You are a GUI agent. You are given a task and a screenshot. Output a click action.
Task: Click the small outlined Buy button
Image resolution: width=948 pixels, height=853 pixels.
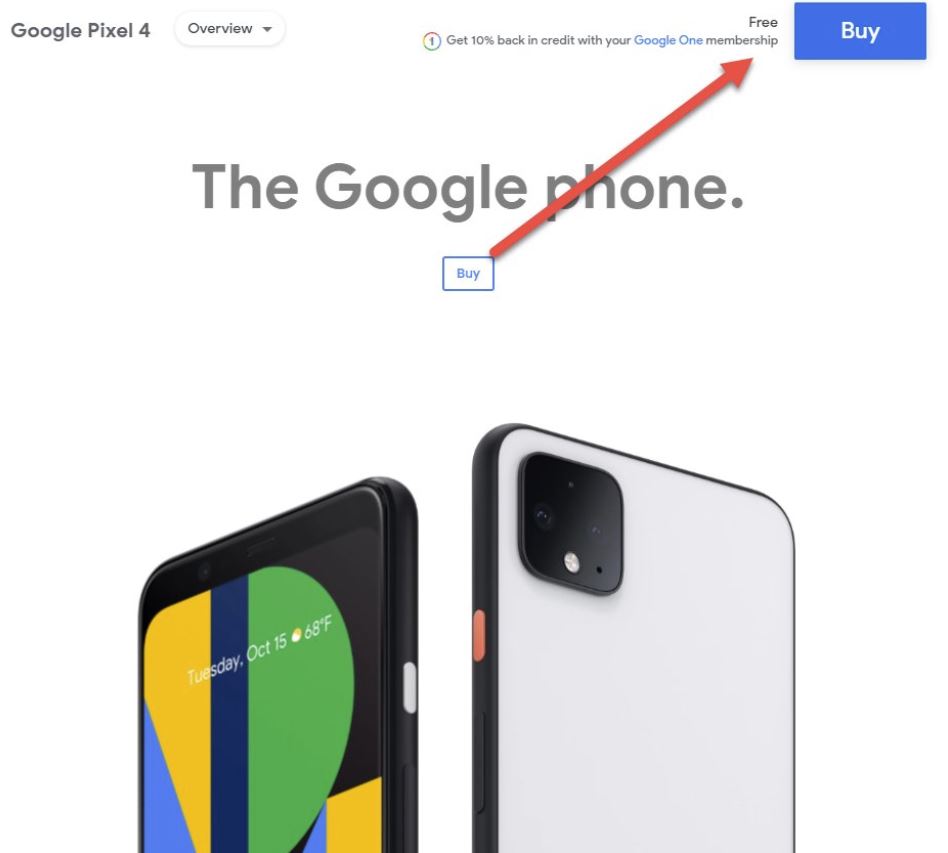467,273
